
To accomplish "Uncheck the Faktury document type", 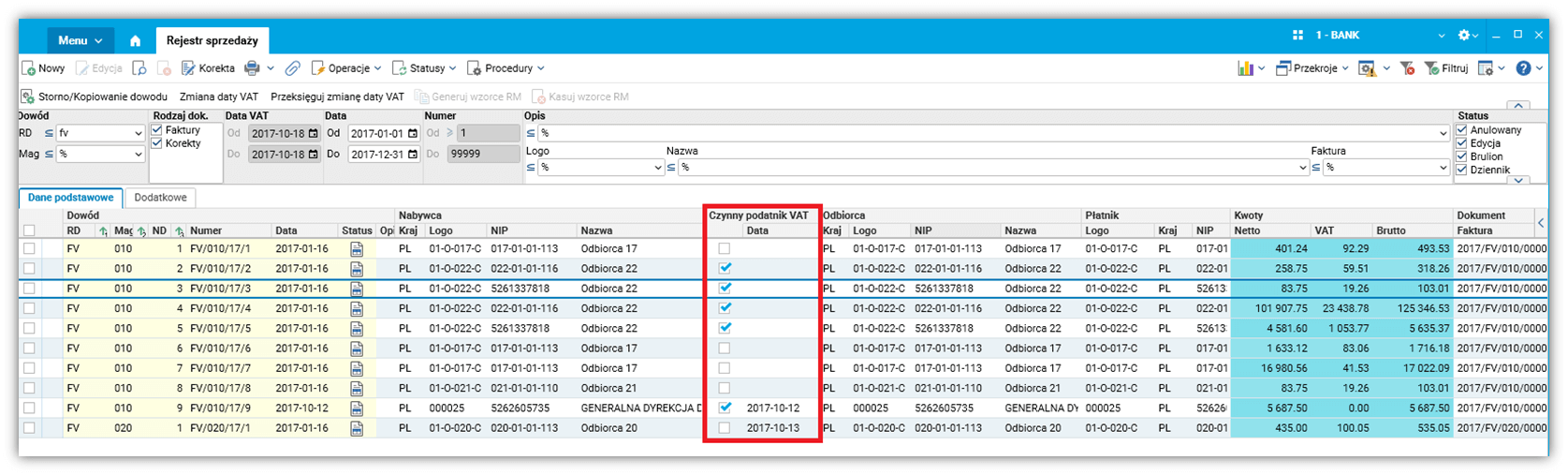I will click(x=157, y=130).
